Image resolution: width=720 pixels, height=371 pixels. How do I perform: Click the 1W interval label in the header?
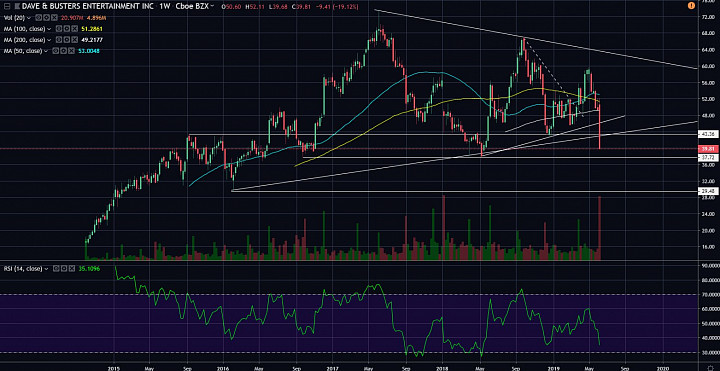click(x=165, y=6)
